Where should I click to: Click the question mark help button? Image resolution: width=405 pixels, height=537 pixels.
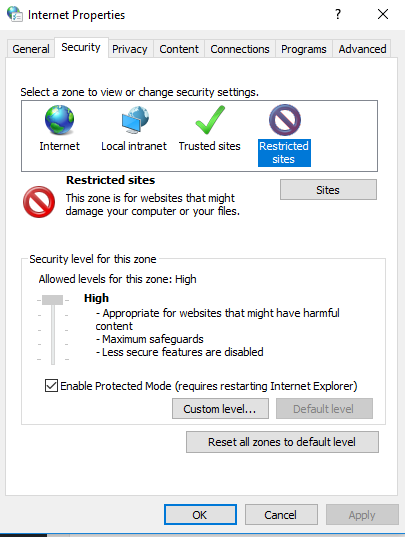(x=338, y=14)
